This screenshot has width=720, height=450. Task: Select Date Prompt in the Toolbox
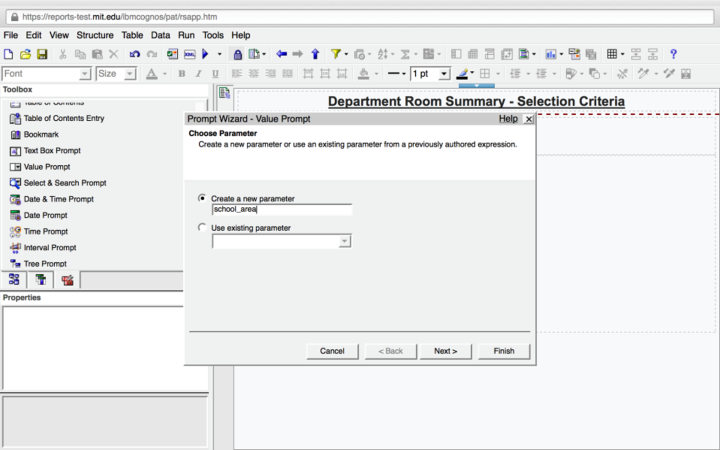46,215
